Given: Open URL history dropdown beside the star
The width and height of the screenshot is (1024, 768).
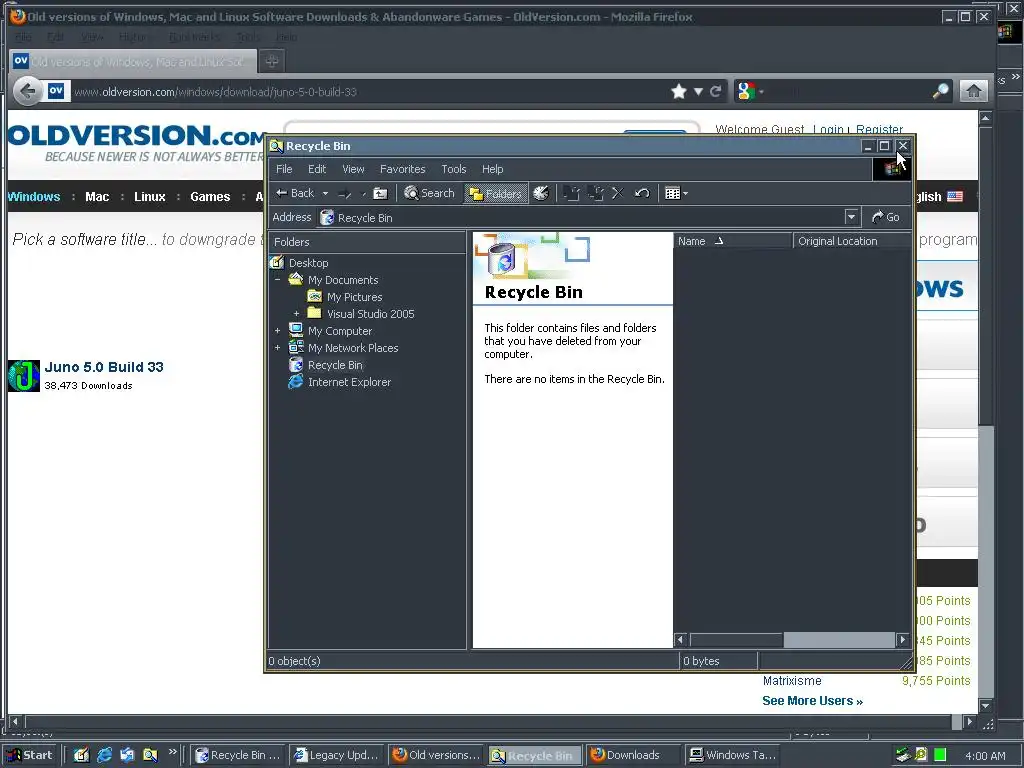Looking at the screenshot, I should tap(698, 91).
